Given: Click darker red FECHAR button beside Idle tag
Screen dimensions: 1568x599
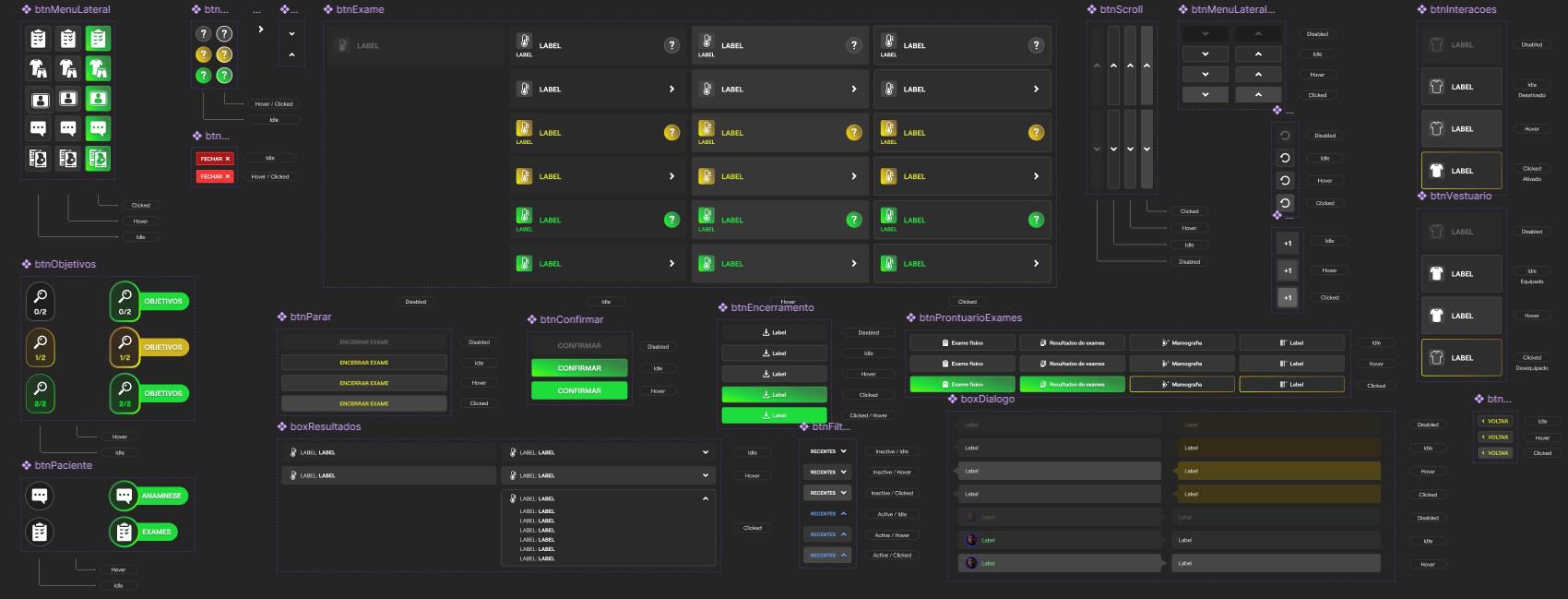Looking at the screenshot, I should click(214, 159).
